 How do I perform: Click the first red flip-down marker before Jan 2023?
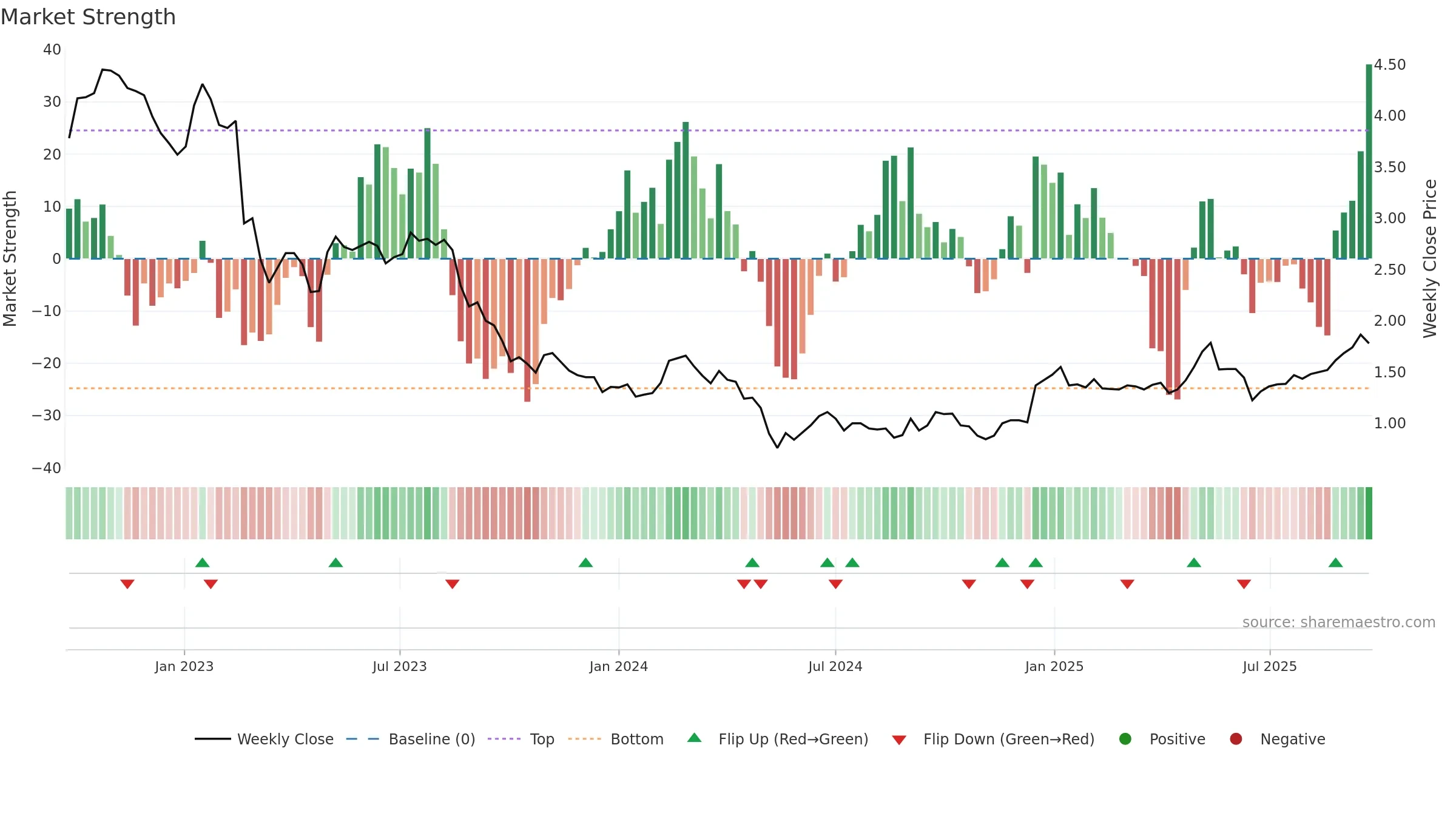pos(127,584)
